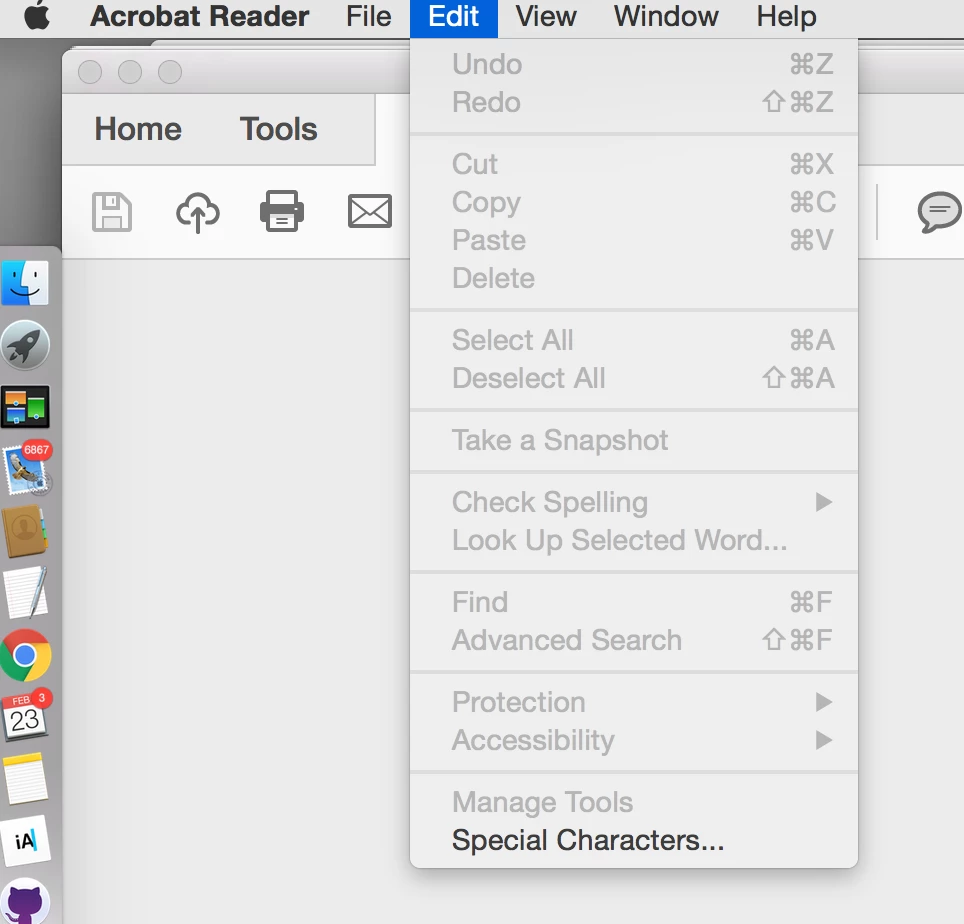Image resolution: width=964 pixels, height=924 pixels.
Task: Expand the Protection submenu arrow
Action: click(823, 702)
